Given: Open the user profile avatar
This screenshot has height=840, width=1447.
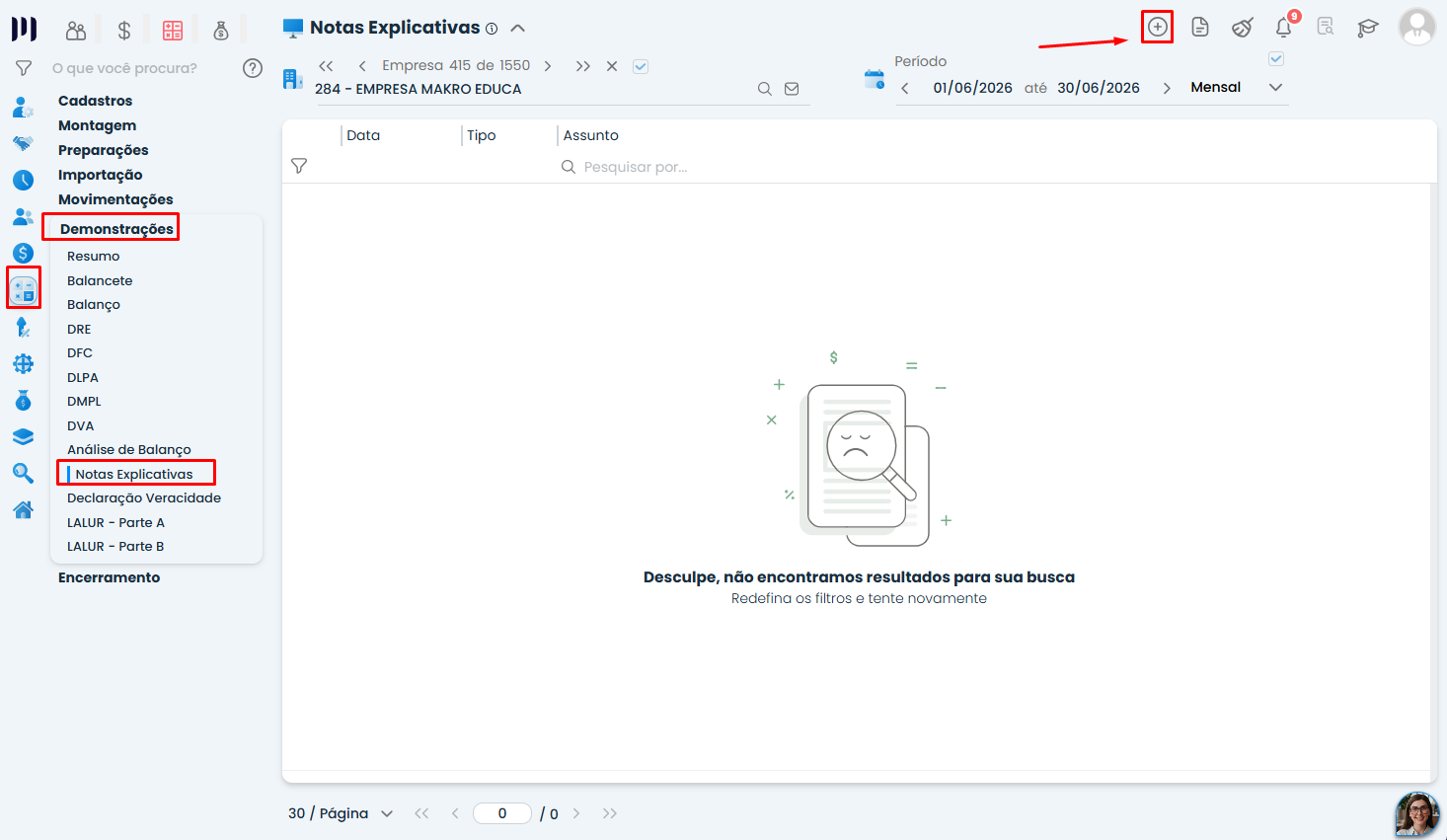Looking at the screenshot, I should click(1417, 27).
